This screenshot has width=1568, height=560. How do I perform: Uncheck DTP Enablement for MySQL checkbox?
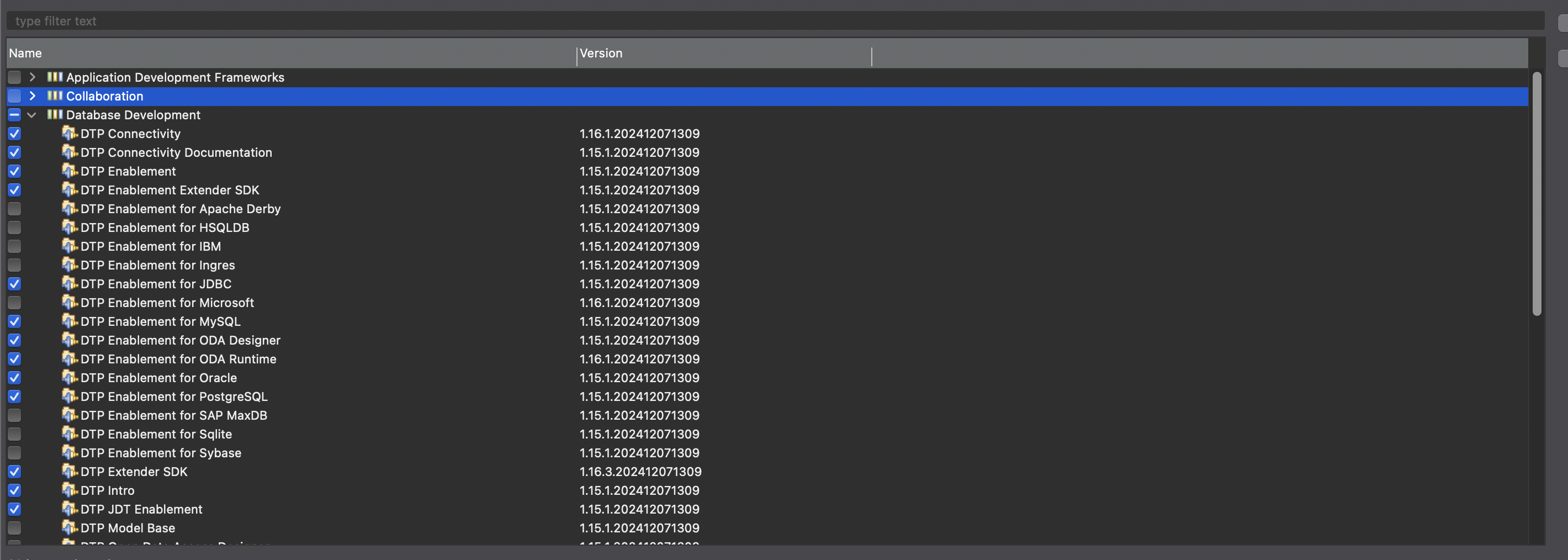(x=14, y=321)
